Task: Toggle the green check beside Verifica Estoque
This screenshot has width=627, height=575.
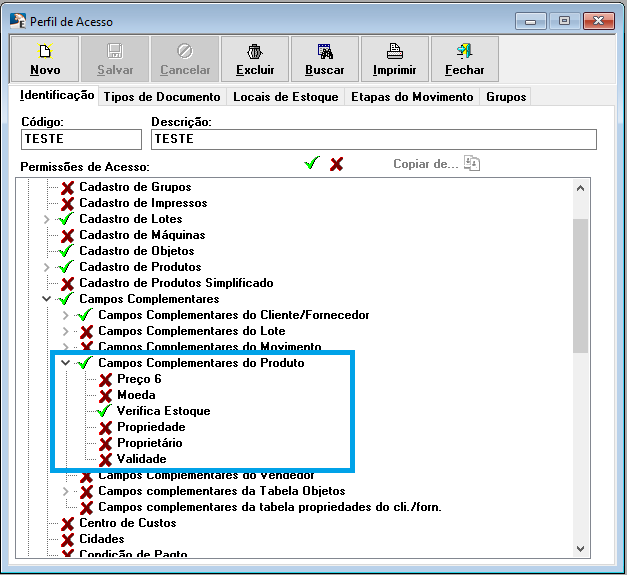Action: coord(105,411)
